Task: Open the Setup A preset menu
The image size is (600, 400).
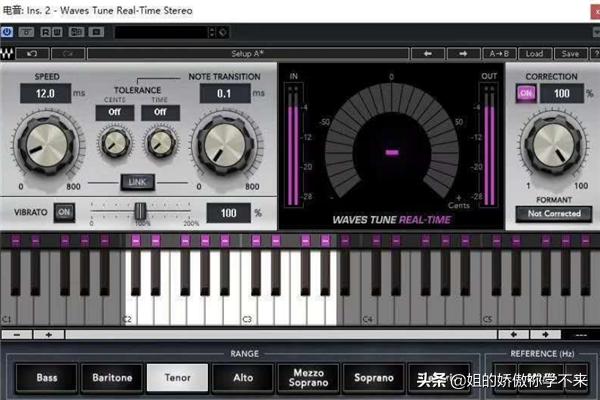Action: tap(247, 53)
